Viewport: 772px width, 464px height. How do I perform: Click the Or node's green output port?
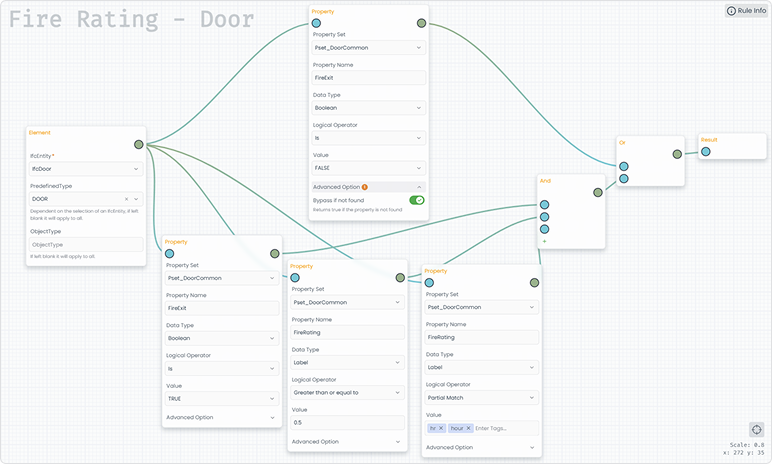pyautogui.click(x=677, y=154)
